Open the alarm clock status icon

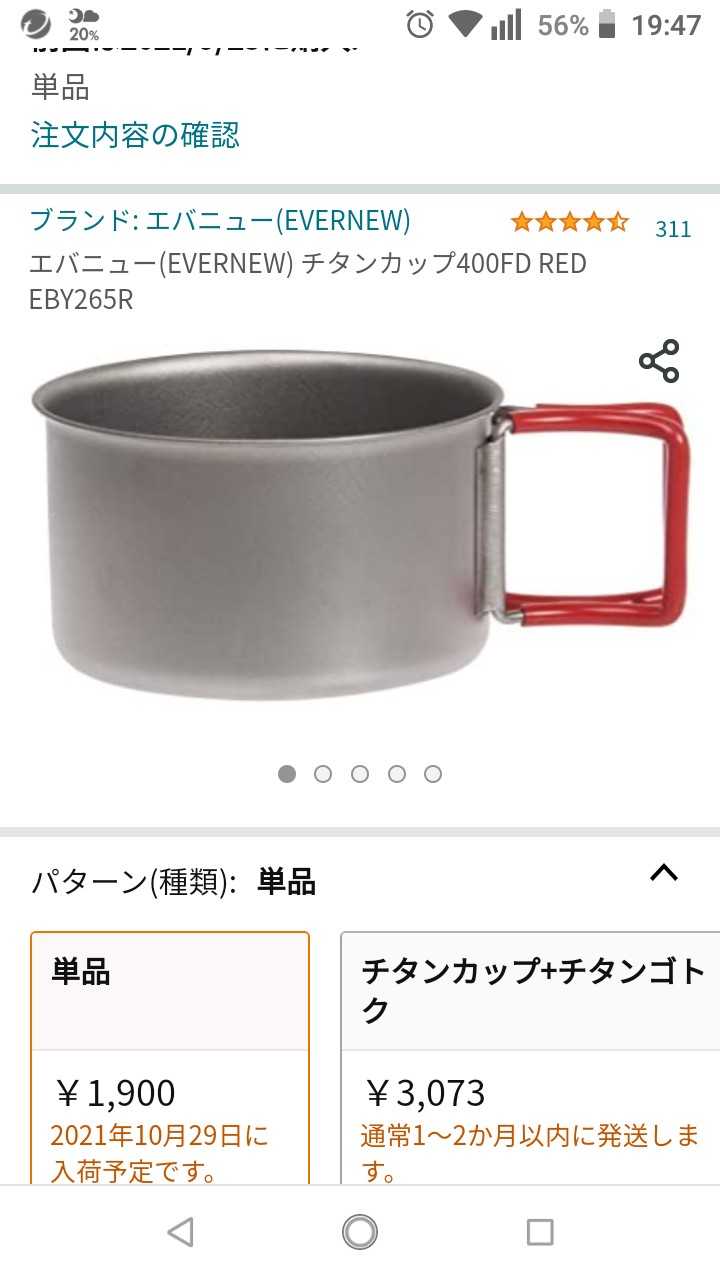click(x=420, y=24)
